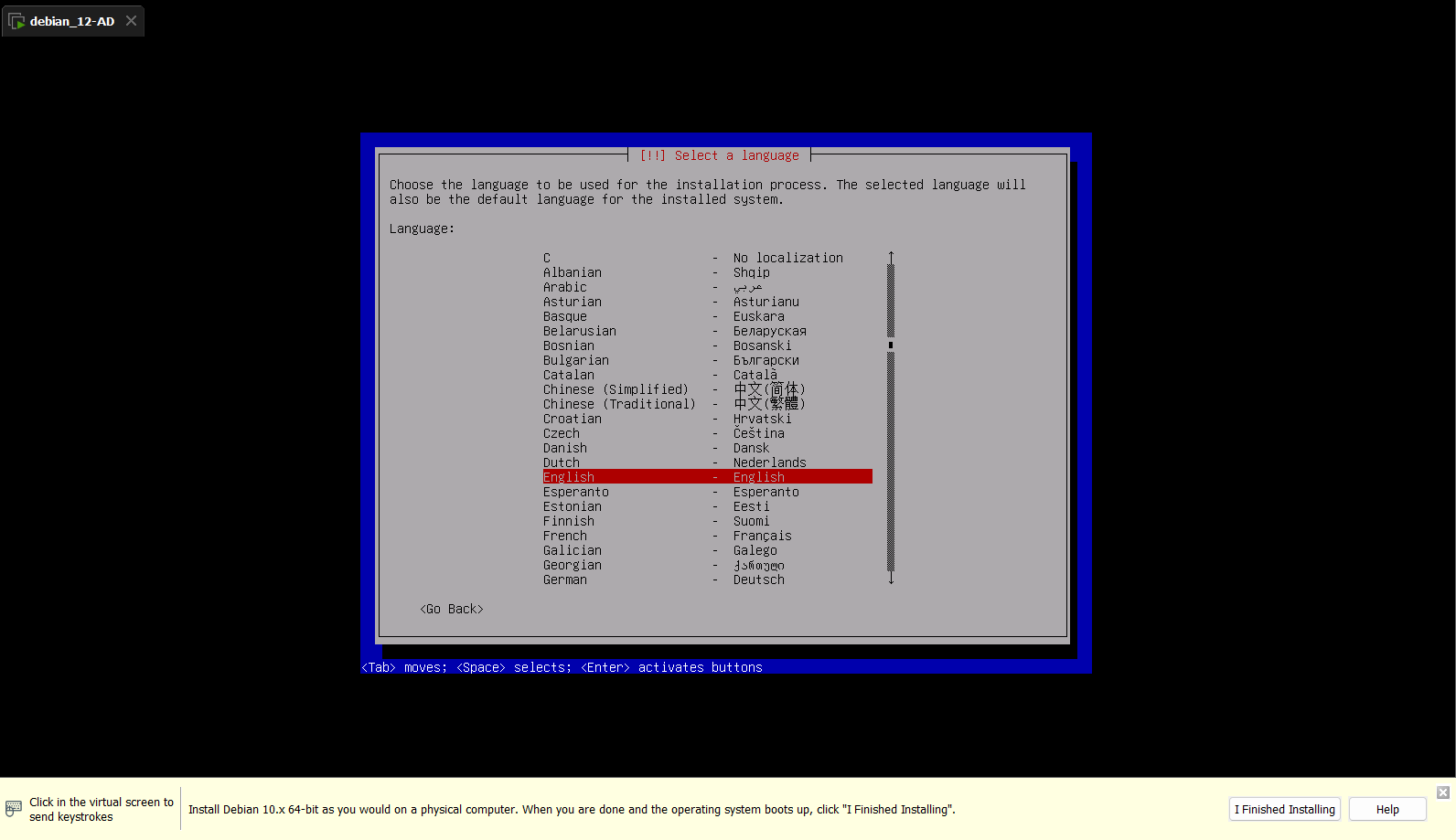Click the language list scrollbar position marker

[891, 346]
